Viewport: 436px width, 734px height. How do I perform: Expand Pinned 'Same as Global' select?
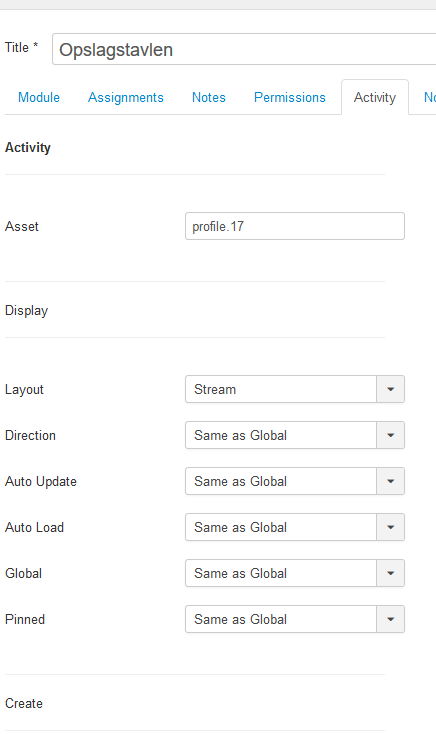(295, 619)
